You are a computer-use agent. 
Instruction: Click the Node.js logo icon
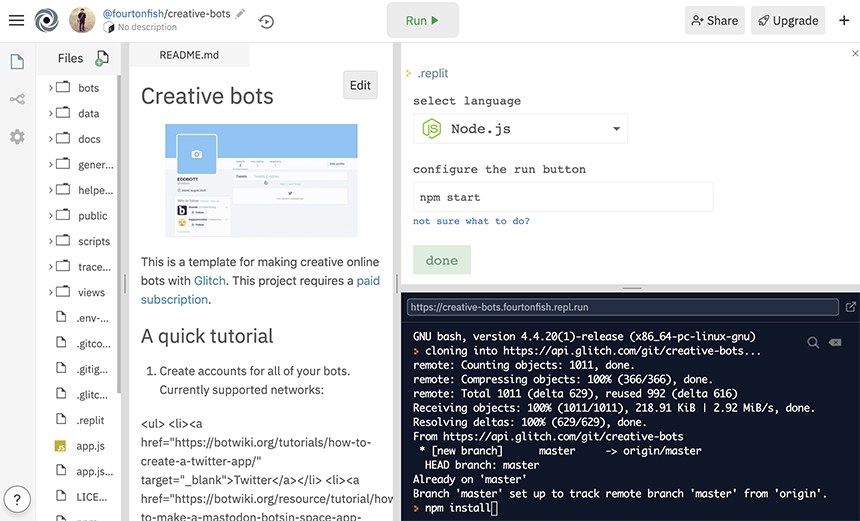pos(432,129)
